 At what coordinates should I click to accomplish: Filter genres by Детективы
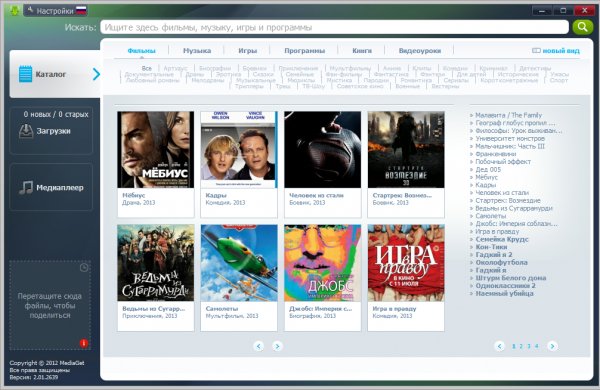pyautogui.click(x=535, y=68)
